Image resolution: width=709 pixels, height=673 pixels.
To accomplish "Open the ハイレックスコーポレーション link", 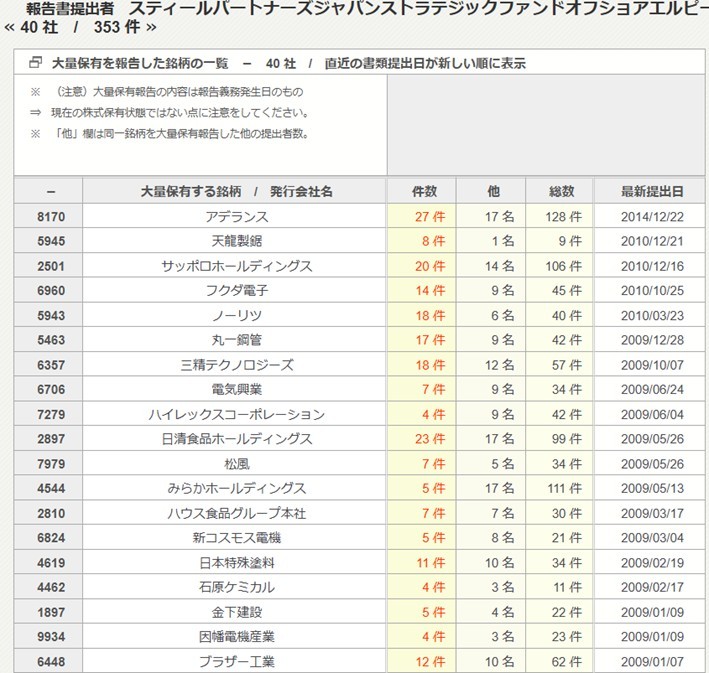I will click(236, 414).
